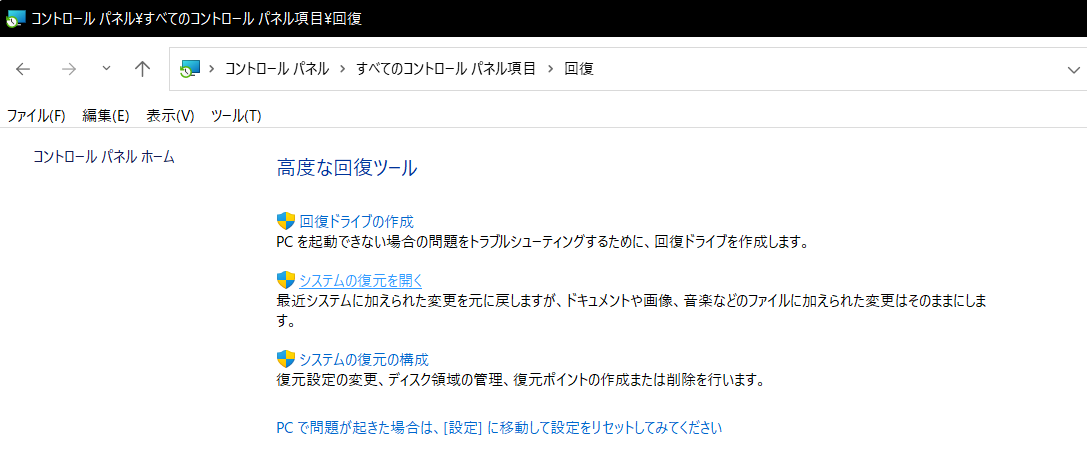Click the 高度な回復ツール heading
Screen dimensions: 1087x449
point(347,168)
